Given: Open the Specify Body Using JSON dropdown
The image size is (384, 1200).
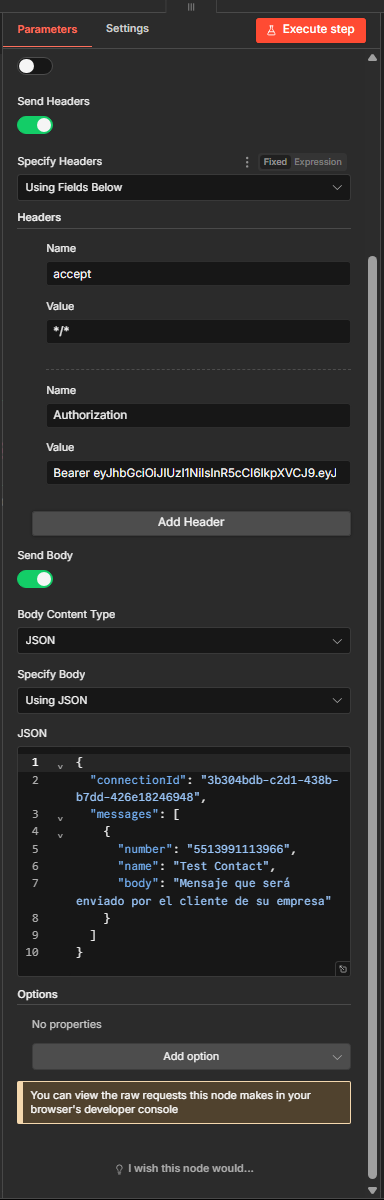Looking at the screenshot, I should pos(184,700).
